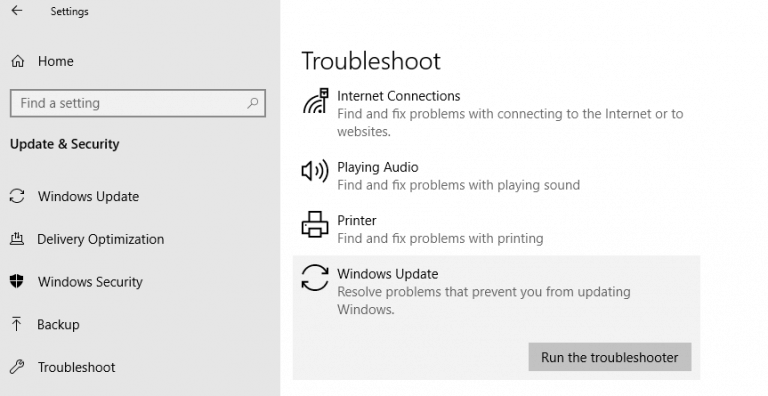This screenshot has width=768, height=396.
Task: Expand the Internet Connections troubleshooter item
Action: (x=496, y=113)
